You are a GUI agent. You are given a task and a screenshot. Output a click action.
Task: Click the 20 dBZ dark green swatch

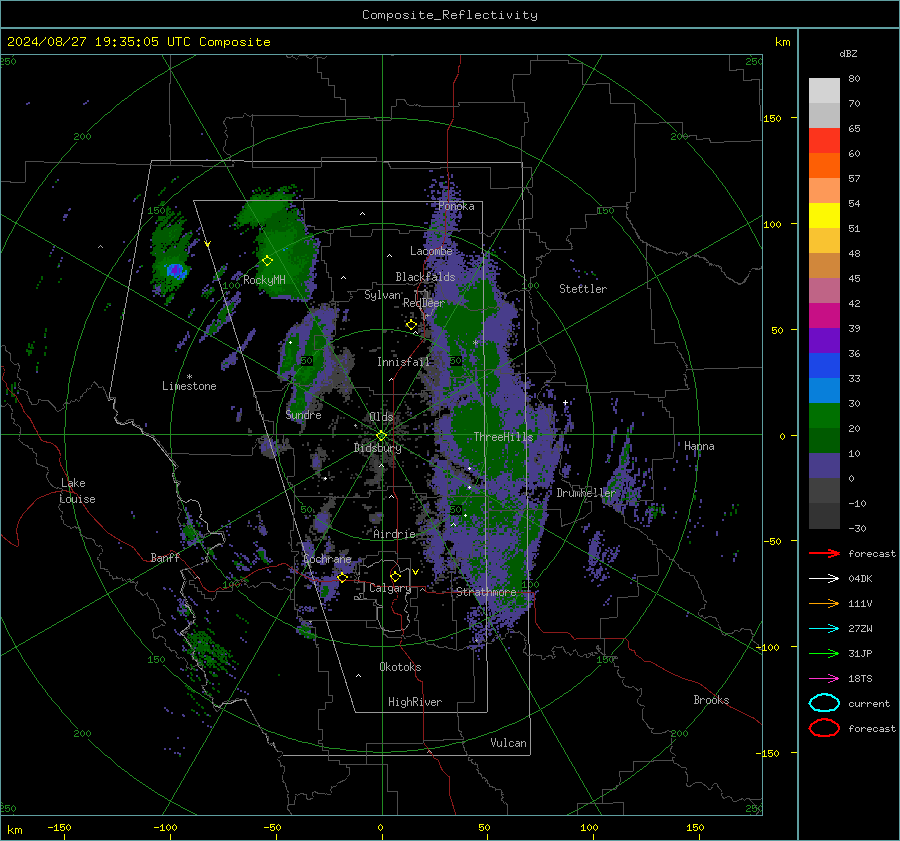coord(824,440)
